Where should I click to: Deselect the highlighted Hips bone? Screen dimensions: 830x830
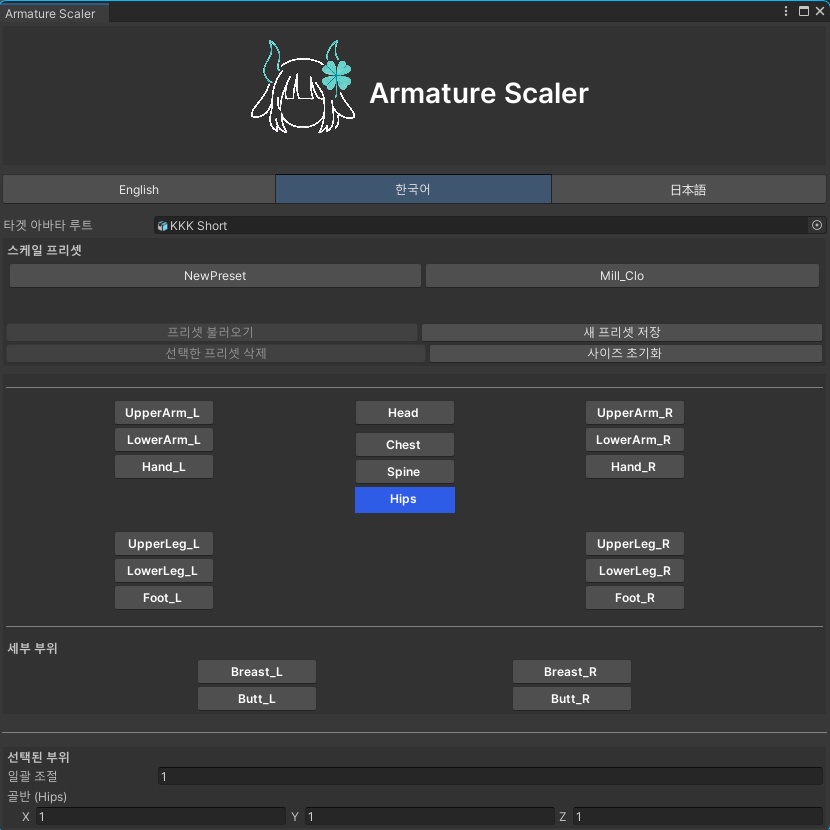[404, 499]
